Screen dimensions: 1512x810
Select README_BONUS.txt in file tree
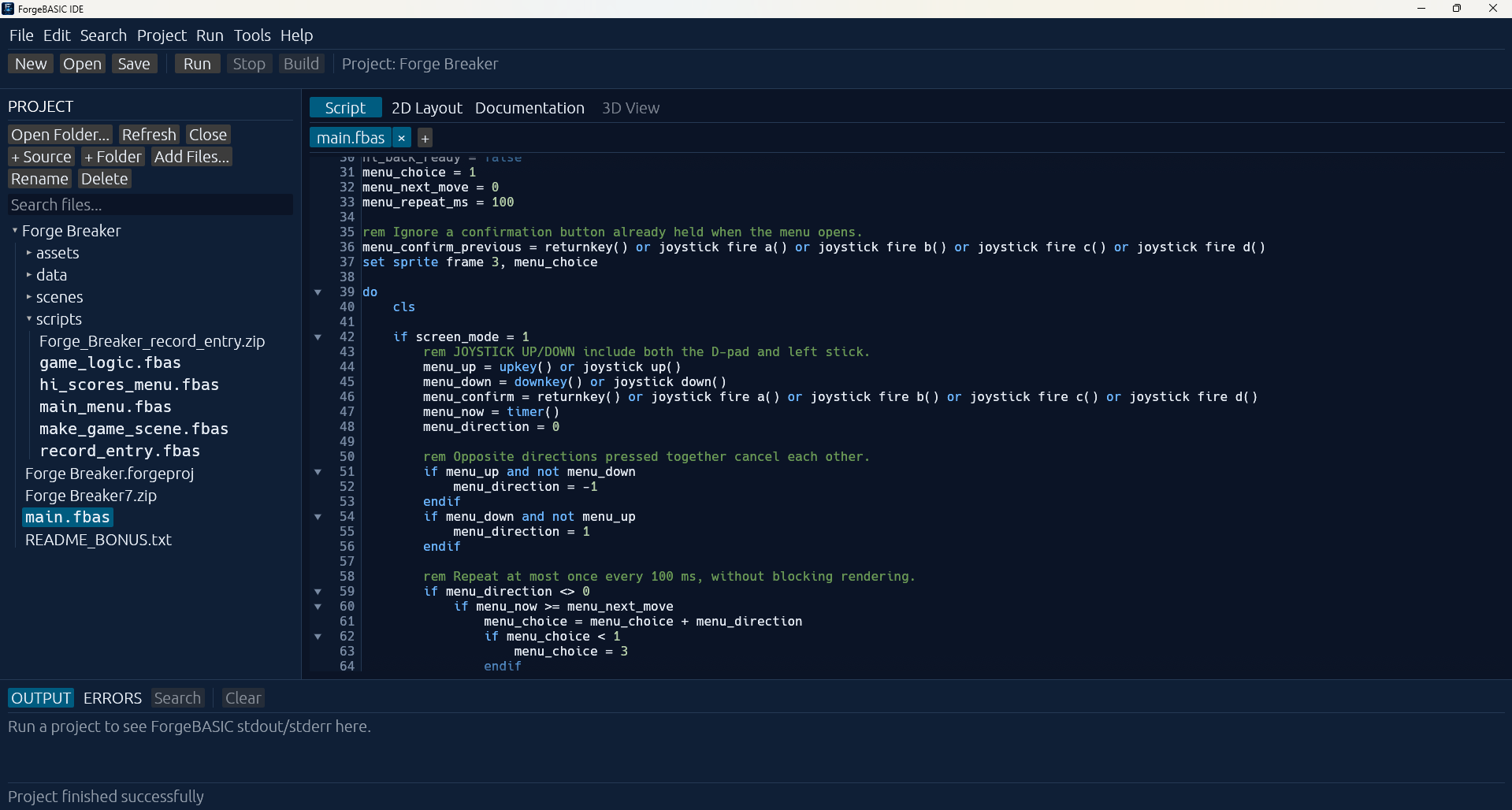point(98,540)
